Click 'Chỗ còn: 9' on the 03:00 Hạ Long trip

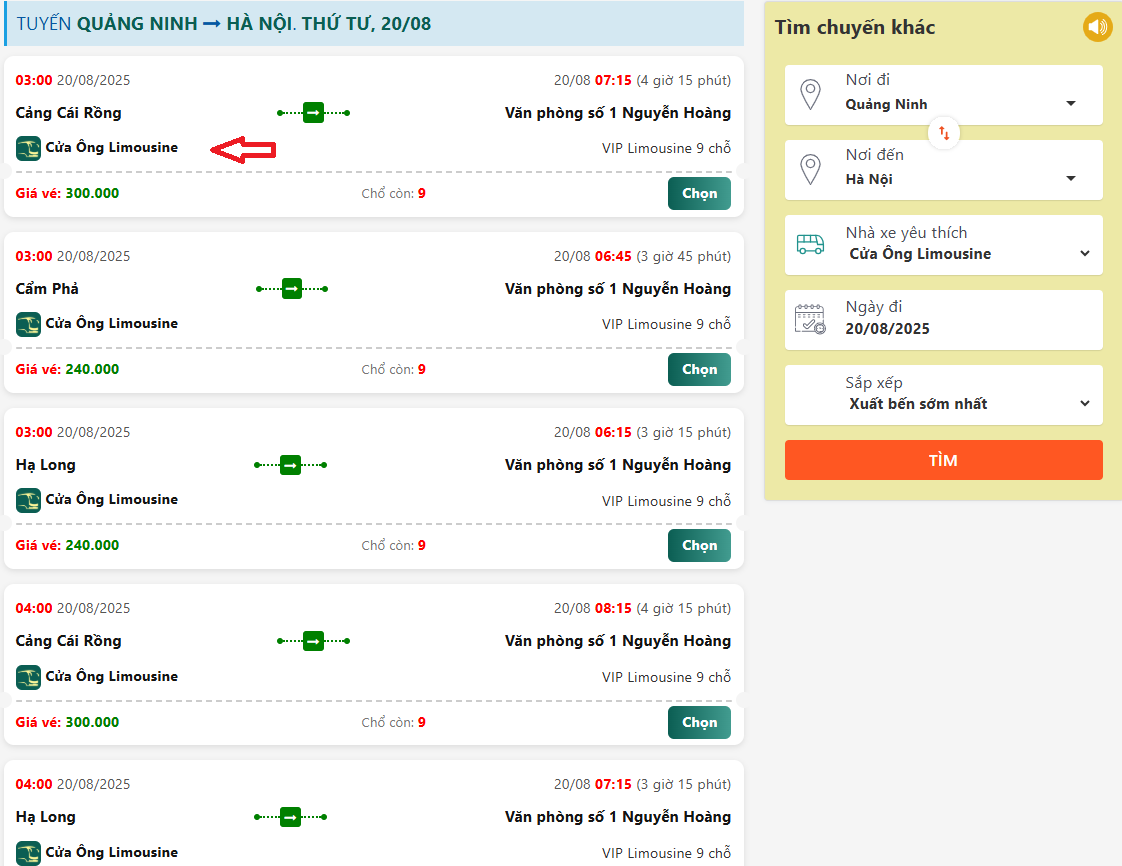[x=394, y=545]
